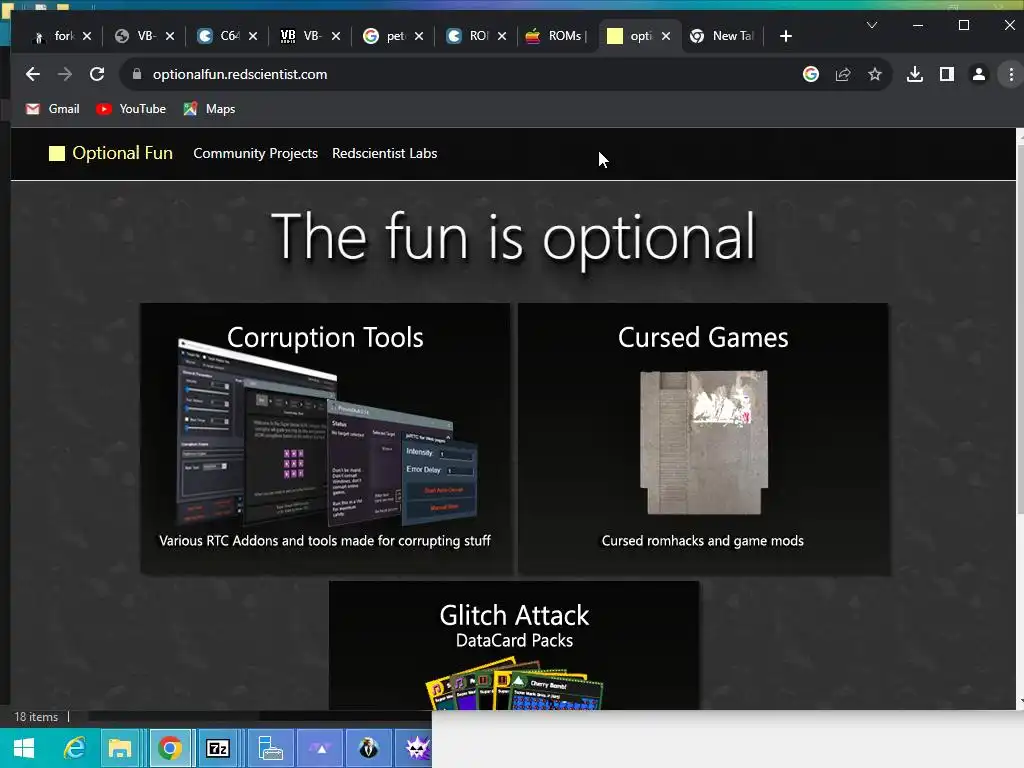Click the browser forward arrow
The height and width of the screenshot is (768, 1024).
click(x=65, y=74)
